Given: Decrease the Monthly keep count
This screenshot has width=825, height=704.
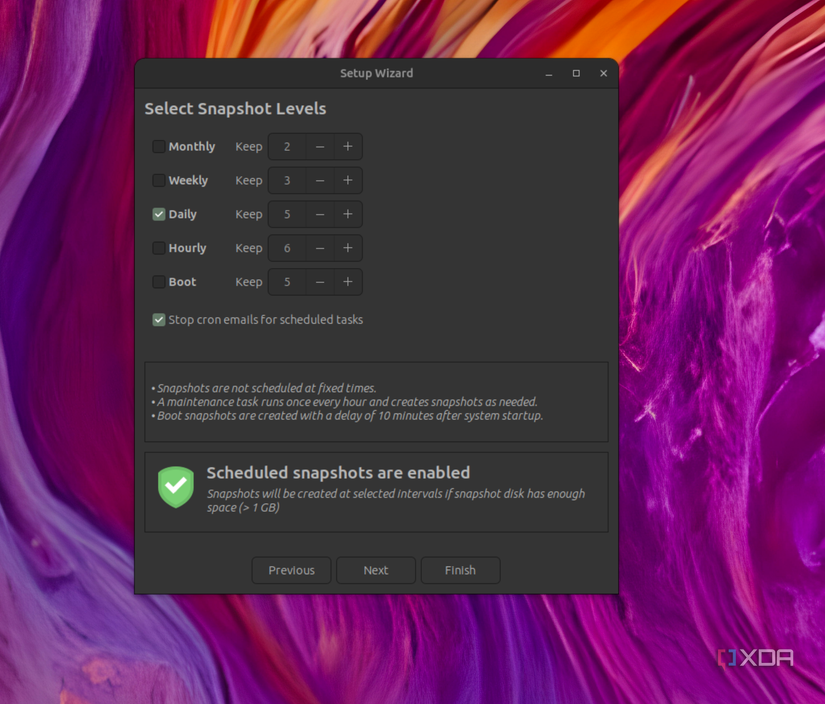Looking at the screenshot, I should [318, 146].
